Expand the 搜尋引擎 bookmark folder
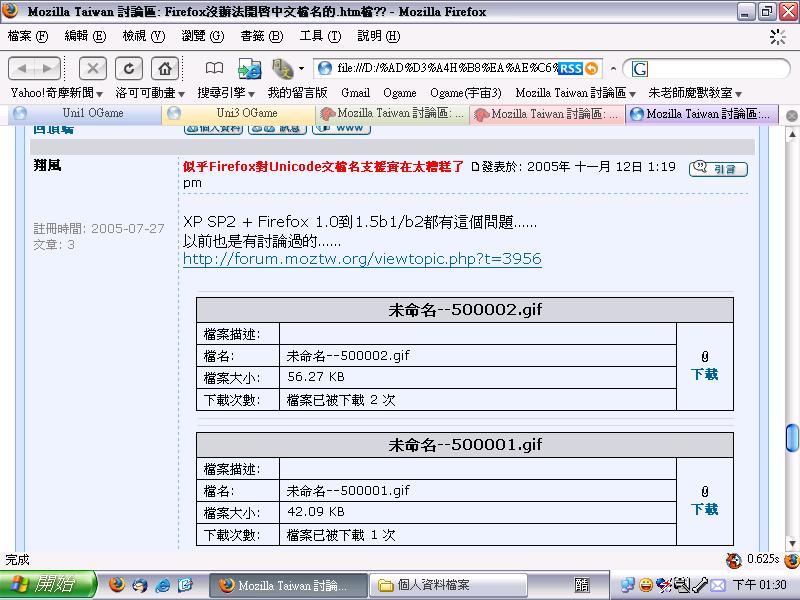The image size is (800, 600). click(226, 93)
